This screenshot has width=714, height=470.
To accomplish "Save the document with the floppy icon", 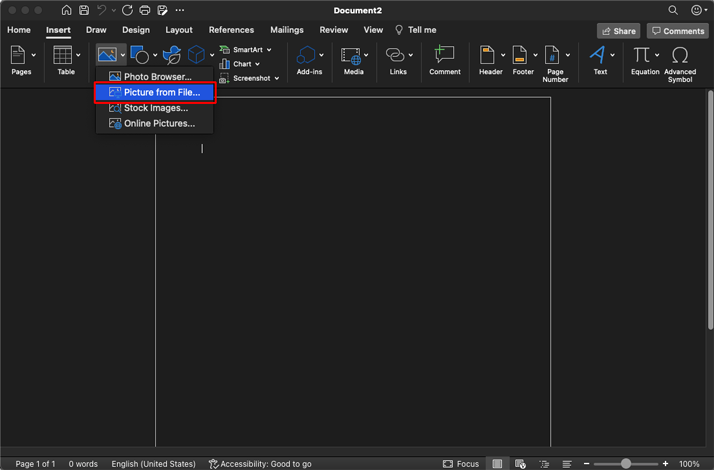I will point(84,10).
